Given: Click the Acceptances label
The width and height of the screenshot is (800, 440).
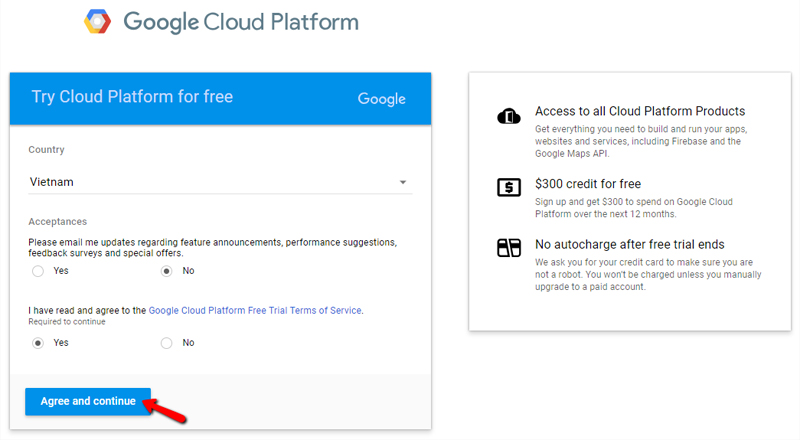Looking at the screenshot, I should pos(58,222).
